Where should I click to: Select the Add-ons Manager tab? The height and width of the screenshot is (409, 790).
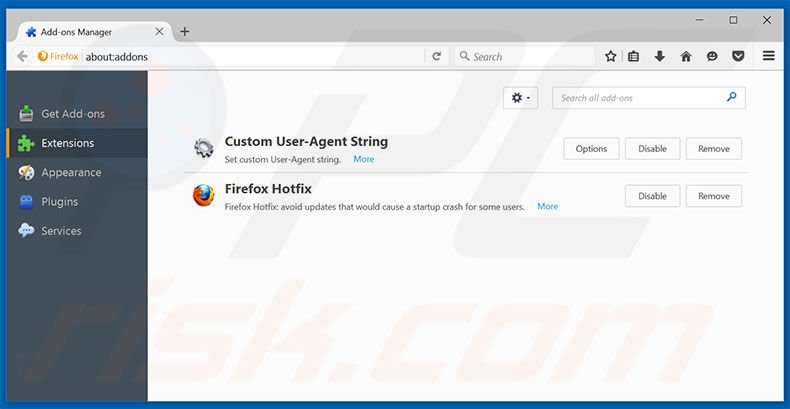94,32
